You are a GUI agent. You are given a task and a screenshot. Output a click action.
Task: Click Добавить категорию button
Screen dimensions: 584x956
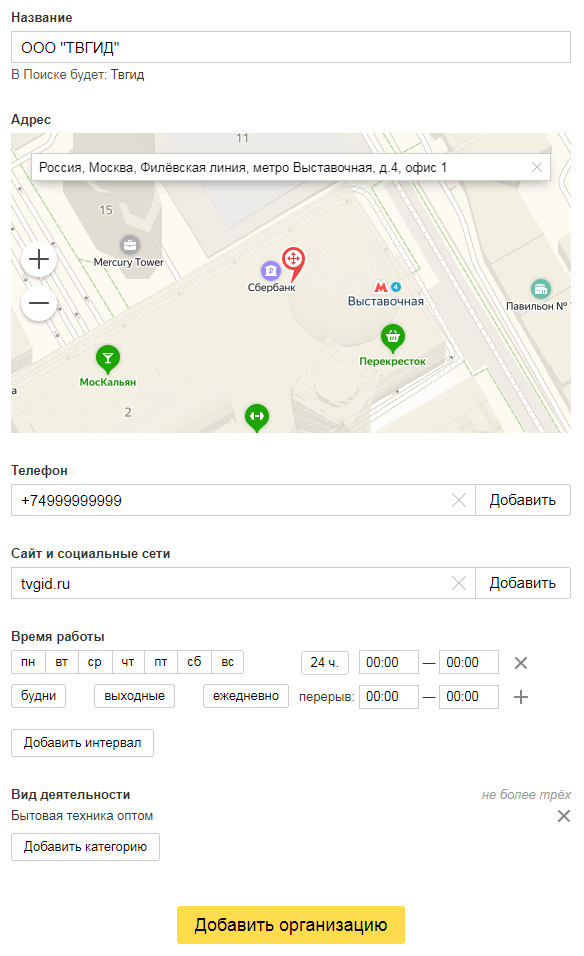tap(85, 847)
